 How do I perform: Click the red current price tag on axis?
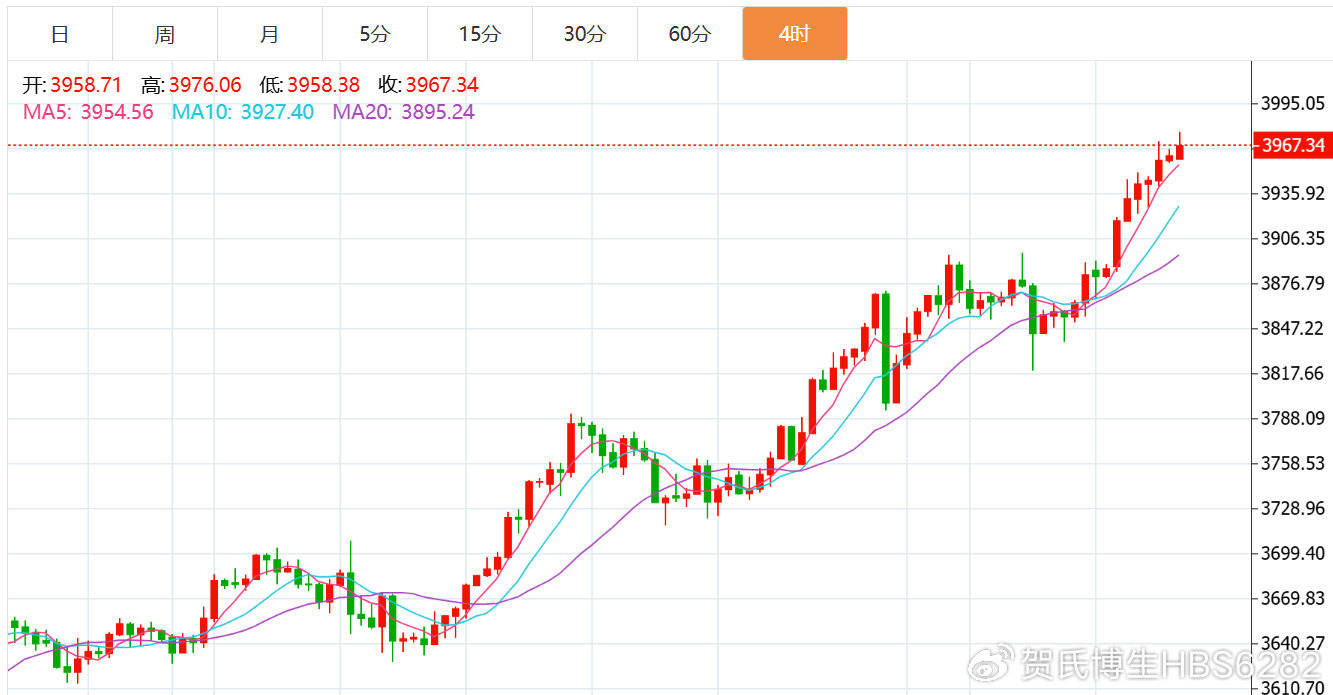tap(1293, 146)
